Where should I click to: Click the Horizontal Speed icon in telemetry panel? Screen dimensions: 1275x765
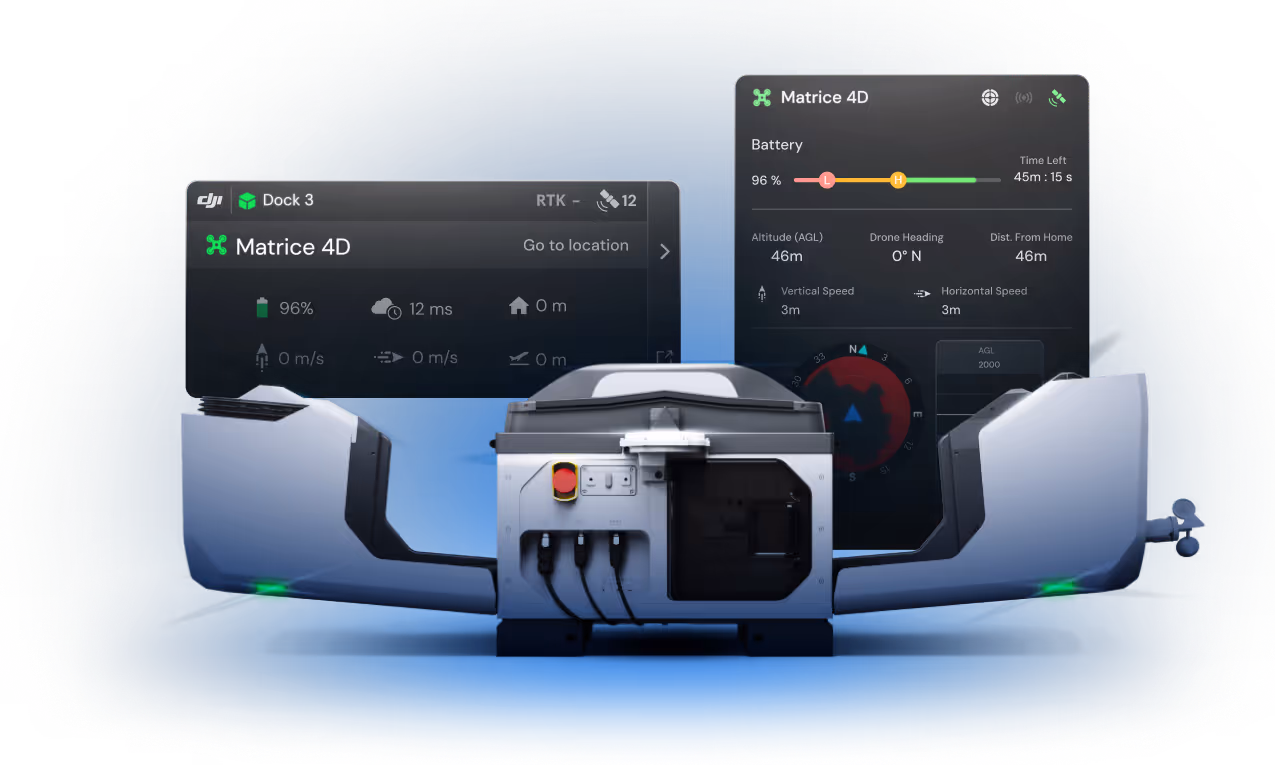tap(922, 293)
